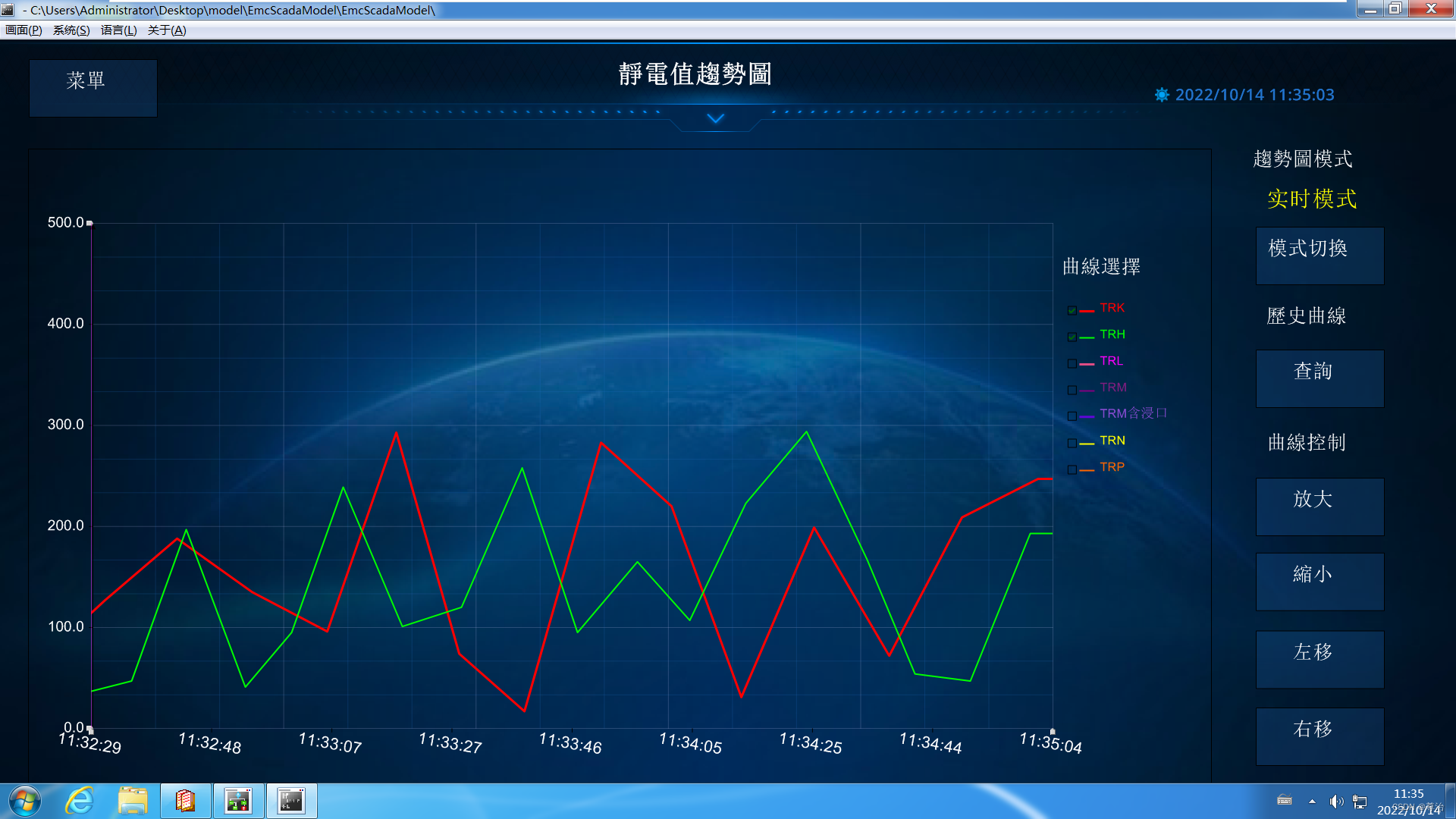Click the 模式切換 button
Viewport: 1456px width, 819px height.
point(1319,256)
